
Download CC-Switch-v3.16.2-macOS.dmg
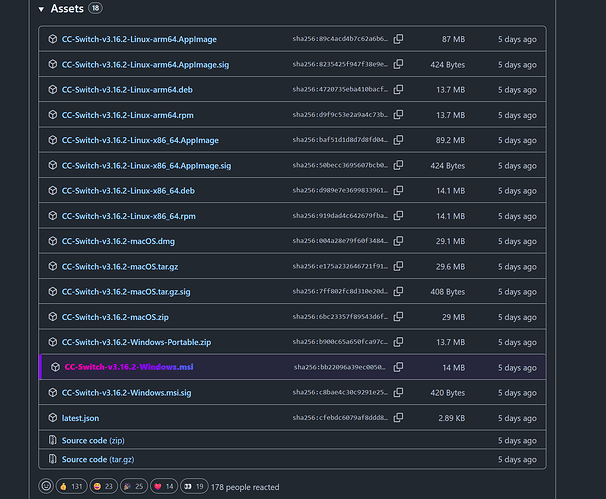[118, 241]
